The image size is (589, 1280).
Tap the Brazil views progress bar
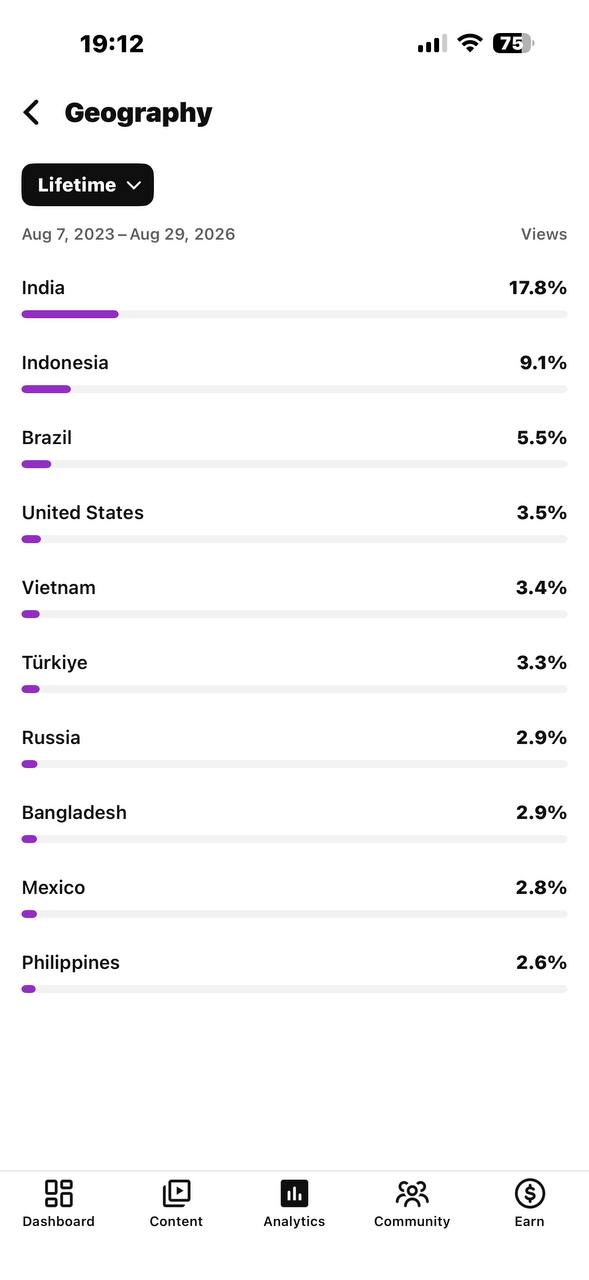(x=294, y=464)
